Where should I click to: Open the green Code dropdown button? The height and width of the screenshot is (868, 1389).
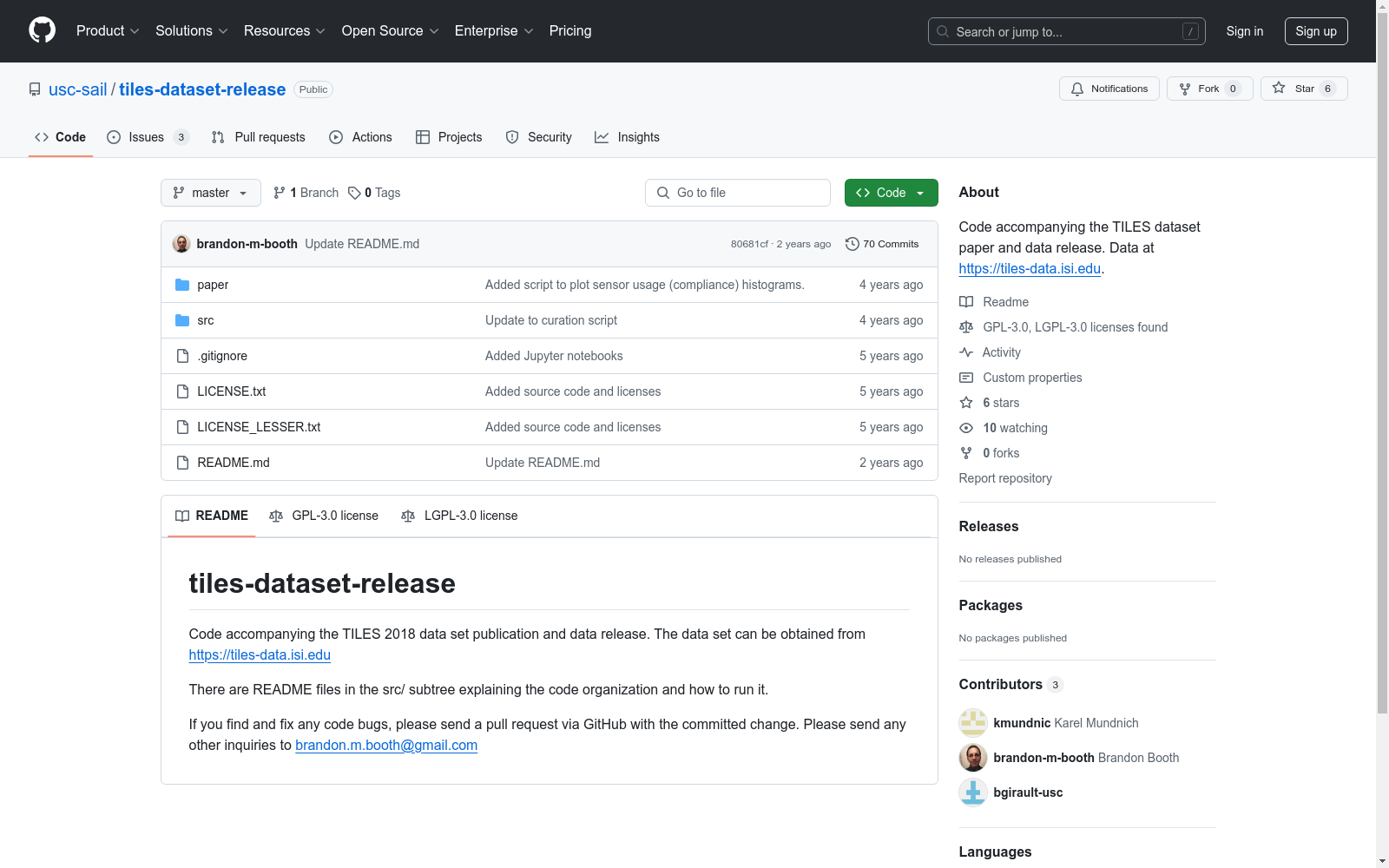pyautogui.click(x=891, y=193)
